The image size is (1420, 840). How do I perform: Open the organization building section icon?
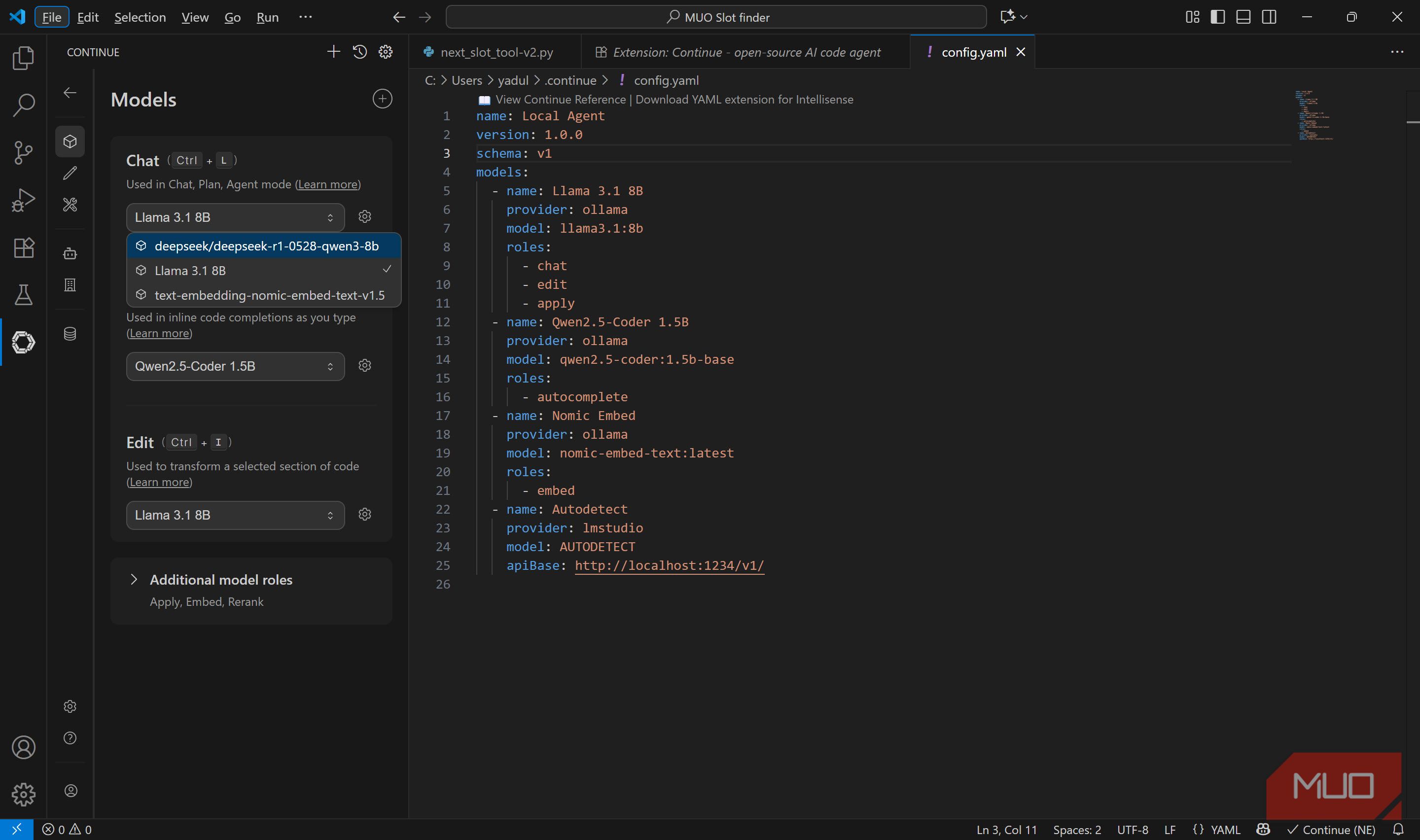coord(70,285)
